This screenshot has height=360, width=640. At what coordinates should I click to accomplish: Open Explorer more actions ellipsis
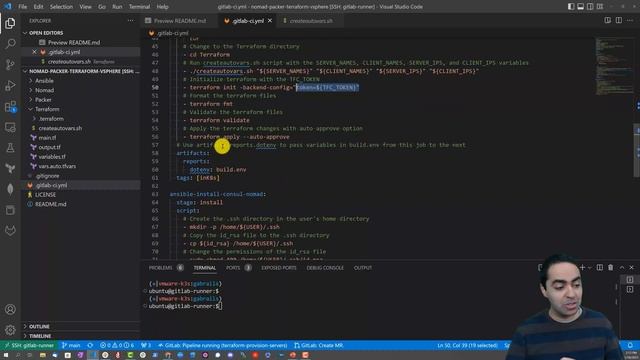[x=131, y=20]
